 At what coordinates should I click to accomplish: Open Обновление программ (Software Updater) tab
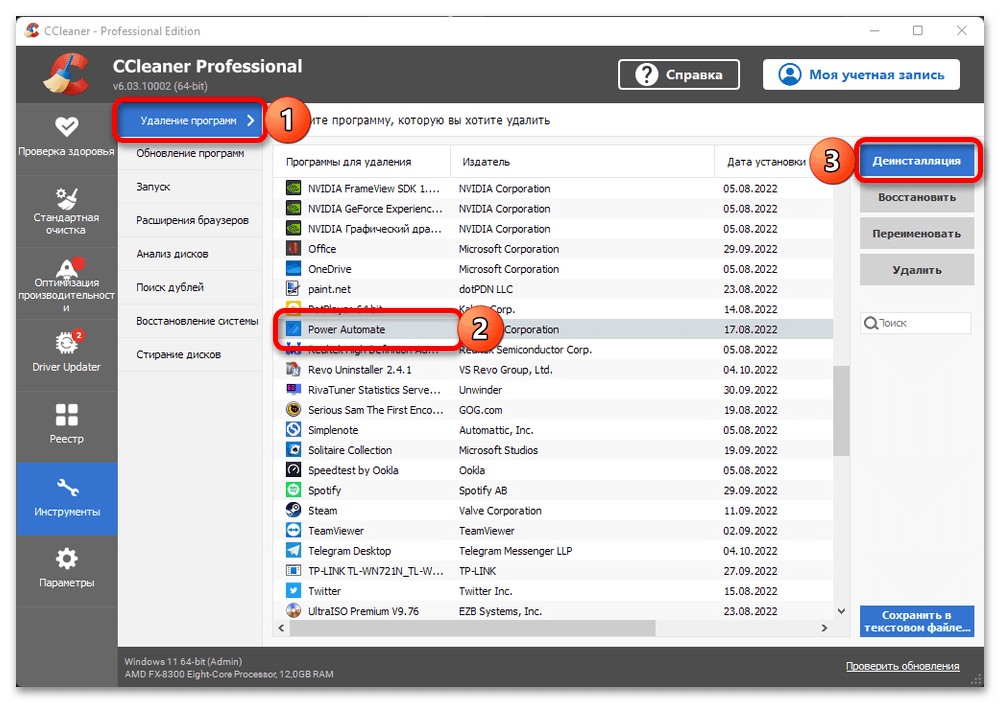[190, 154]
